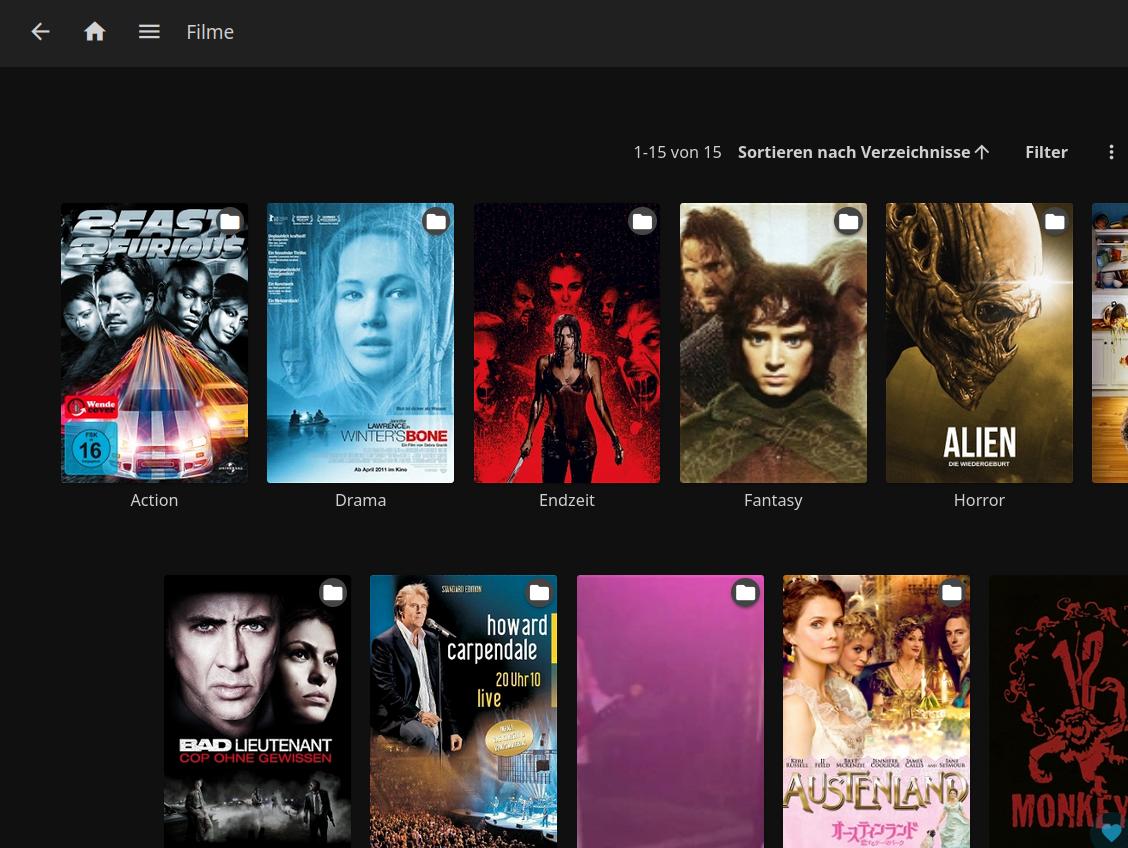Select the 12 Monkeys poster
The height and width of the screenshot is (848, 1128).
coord(1058,711)
